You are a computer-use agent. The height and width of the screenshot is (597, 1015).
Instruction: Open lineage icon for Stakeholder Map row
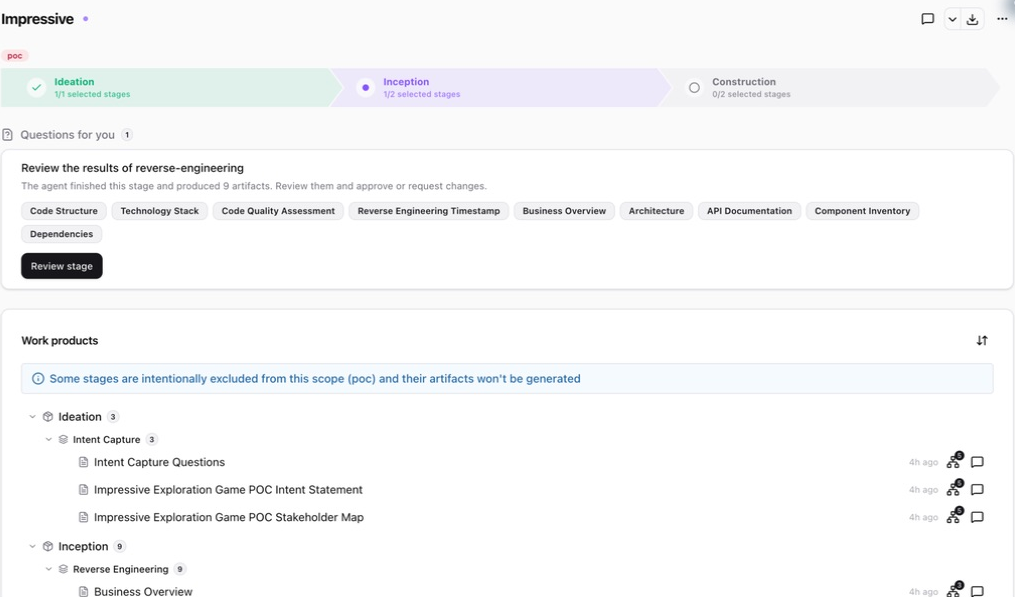954,516
